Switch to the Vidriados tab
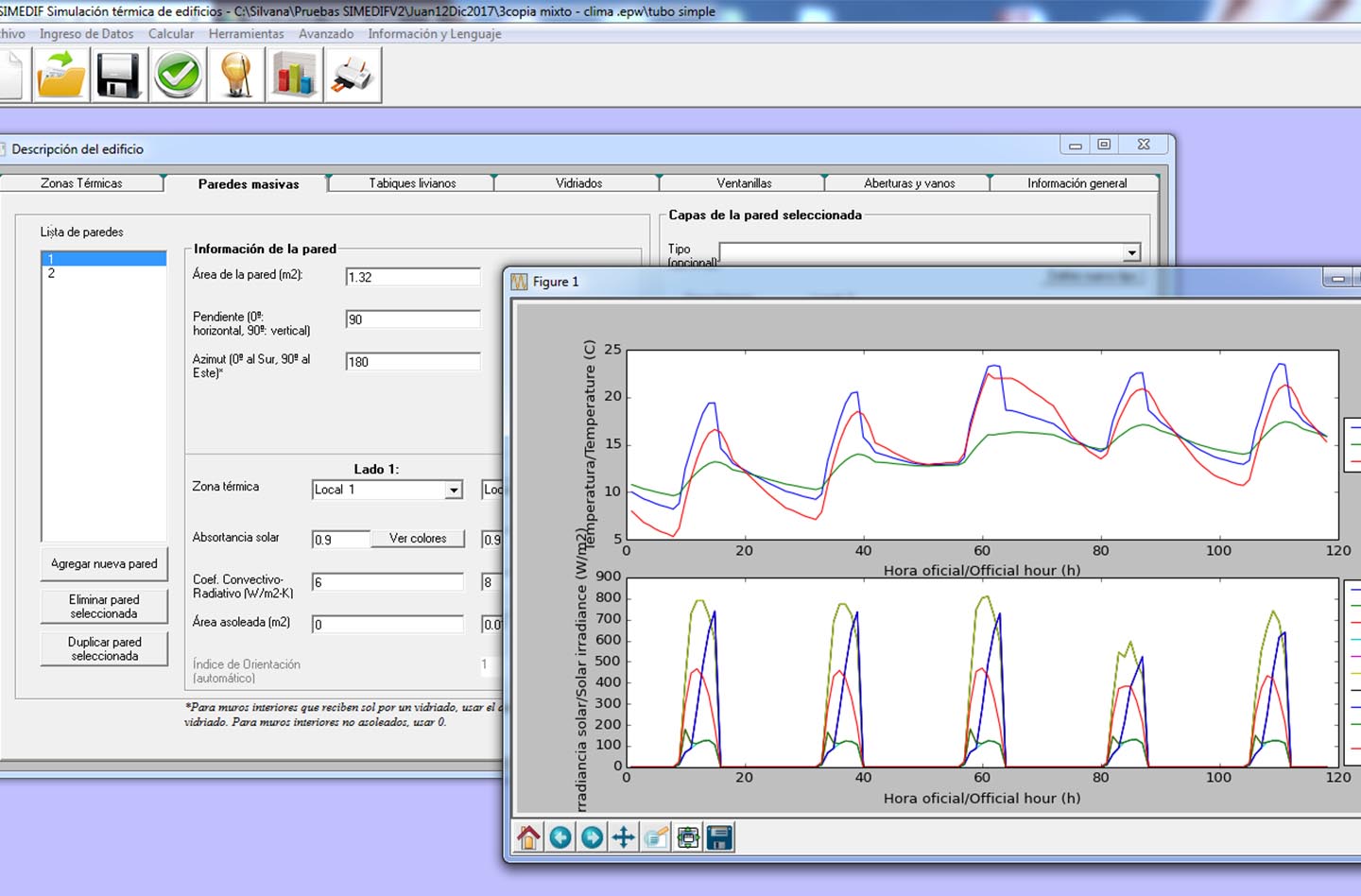Viewport: 1361px width, 896px height. [x=578, y=183]
